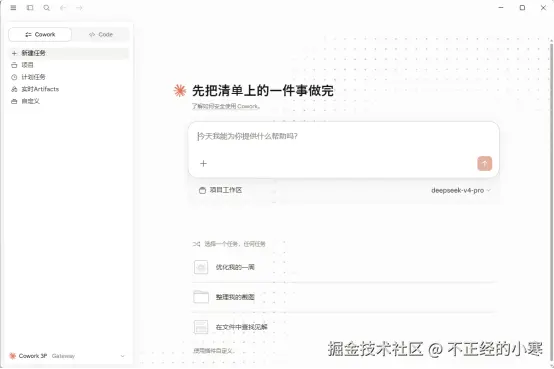Screen dimensions: 554x369
Task: Open the hamburger menu icon
Action: point(13,8)
